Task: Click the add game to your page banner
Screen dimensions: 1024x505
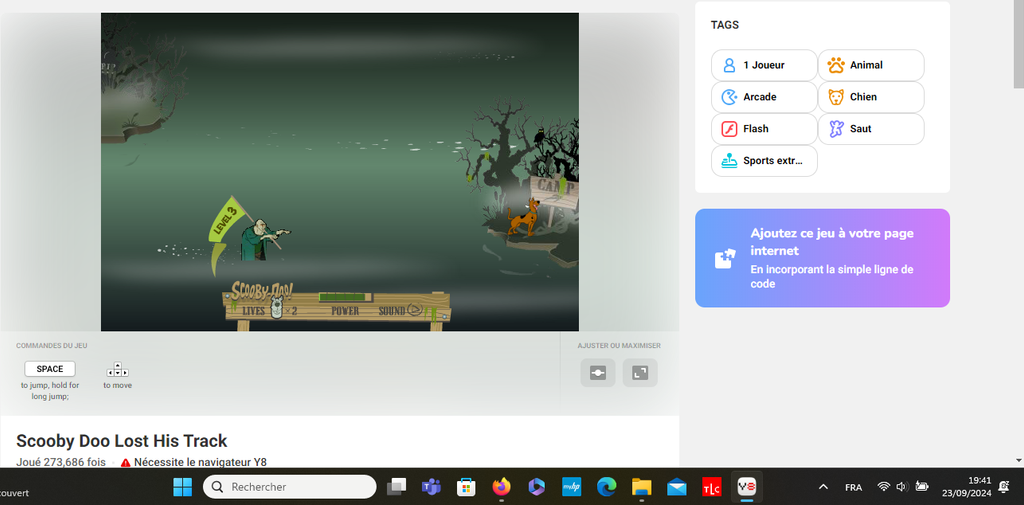Action: coord(822,258)
